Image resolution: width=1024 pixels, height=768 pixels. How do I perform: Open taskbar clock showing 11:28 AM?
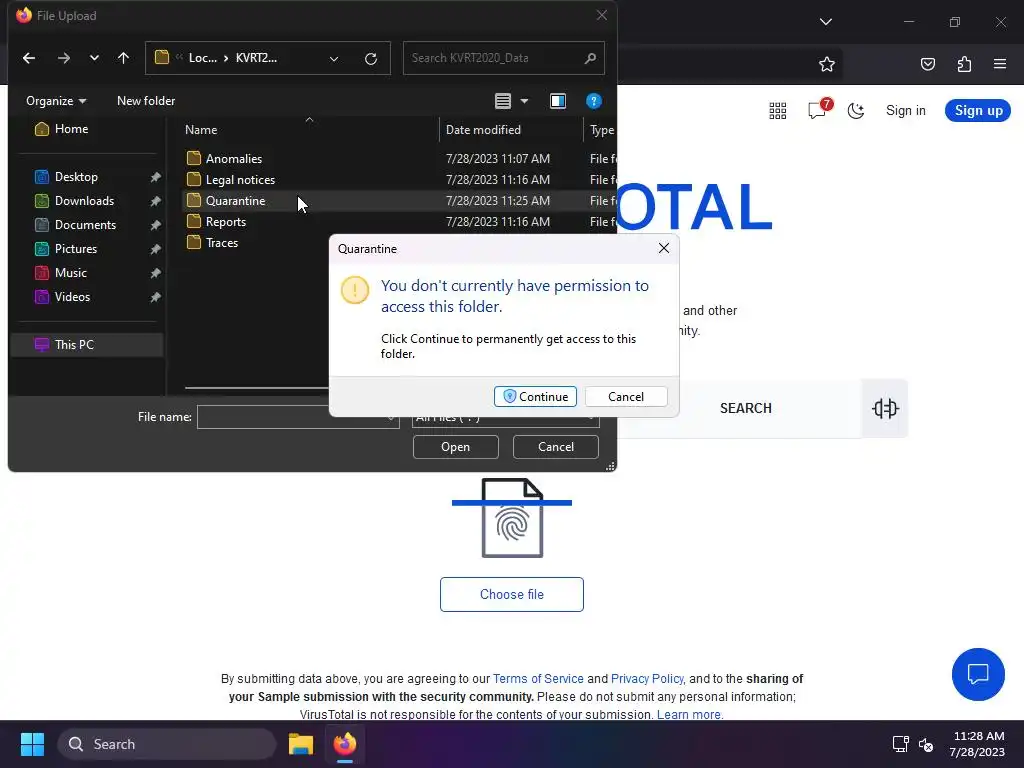click(978, 744)
